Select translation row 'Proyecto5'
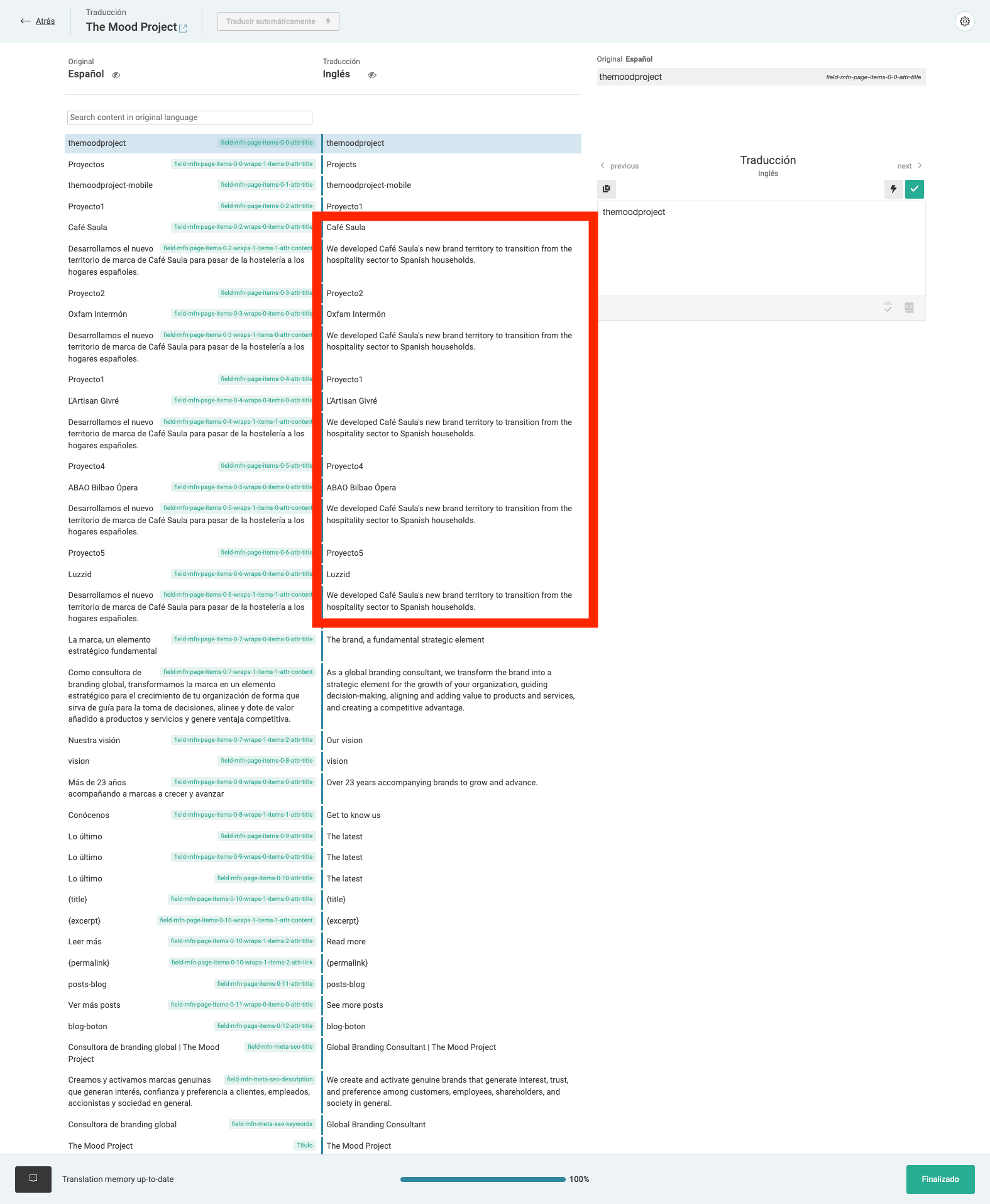Viewport: 990px width, 1204px height. point(451,553)
